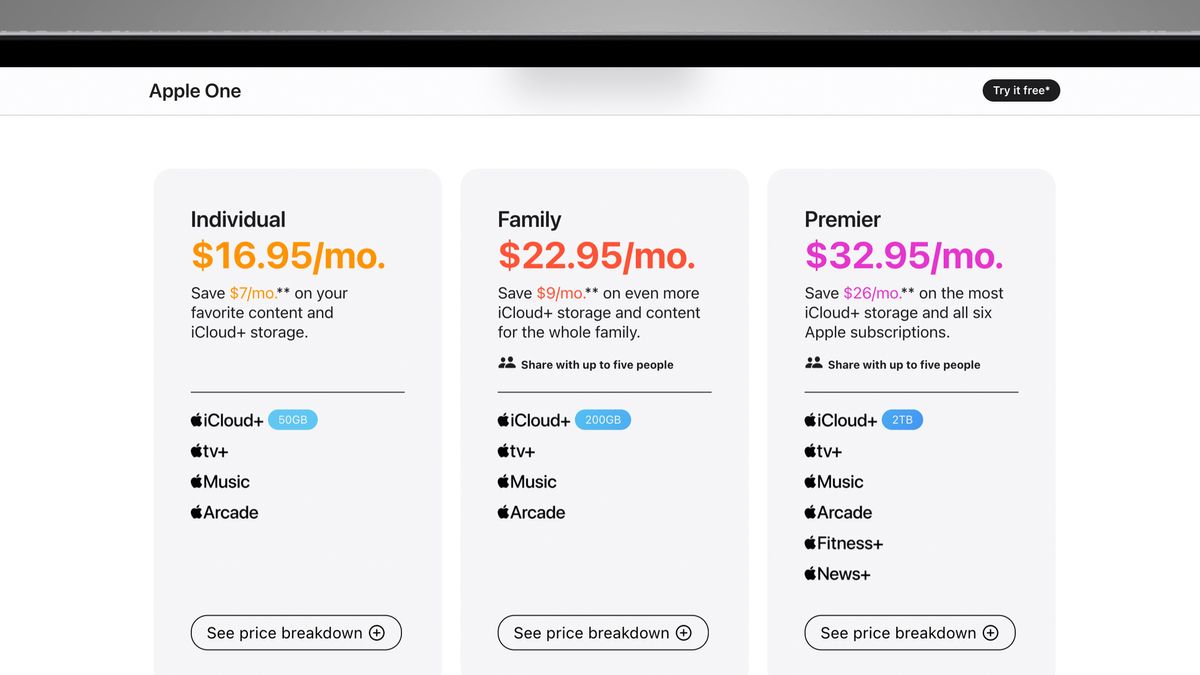1200x675 pixels.
Task: Click the Music icon in the Premier plan
Action: [x=810, y=481]
